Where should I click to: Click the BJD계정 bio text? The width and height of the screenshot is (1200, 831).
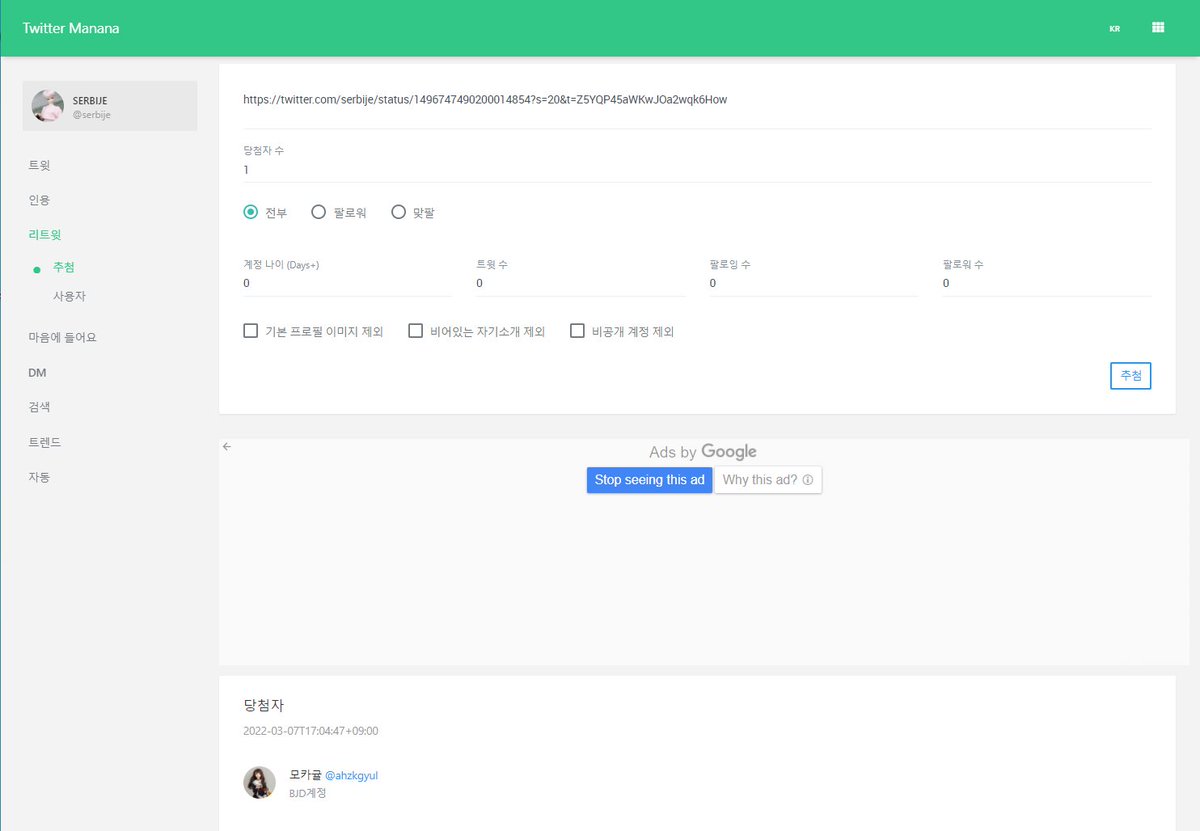[308, 793]
